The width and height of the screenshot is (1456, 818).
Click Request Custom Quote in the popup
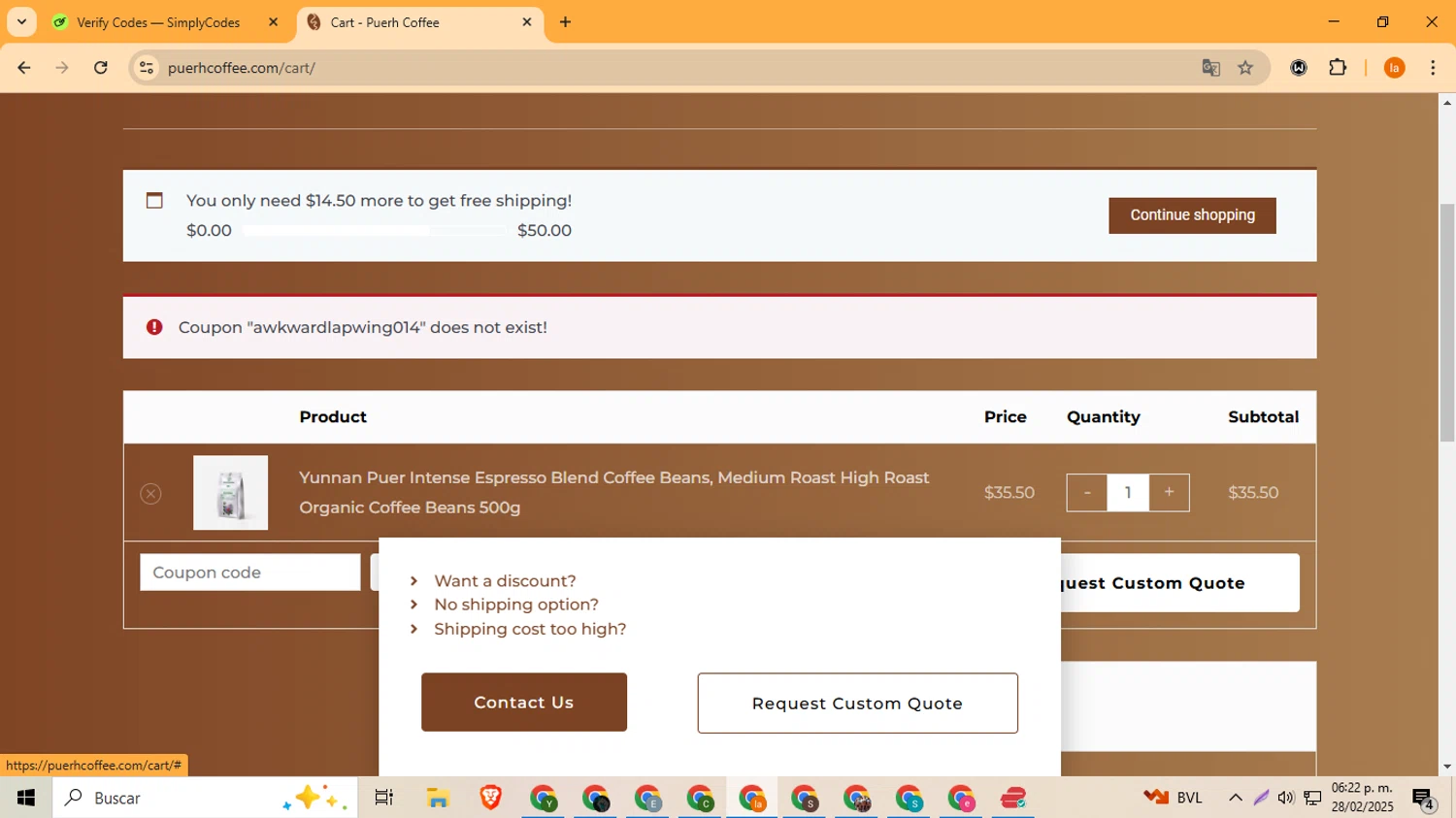click(857, 703)
